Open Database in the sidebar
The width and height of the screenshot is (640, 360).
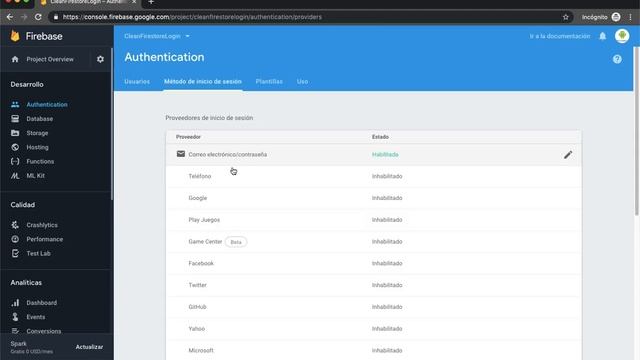pyautogui.click(x=40, y=119)
